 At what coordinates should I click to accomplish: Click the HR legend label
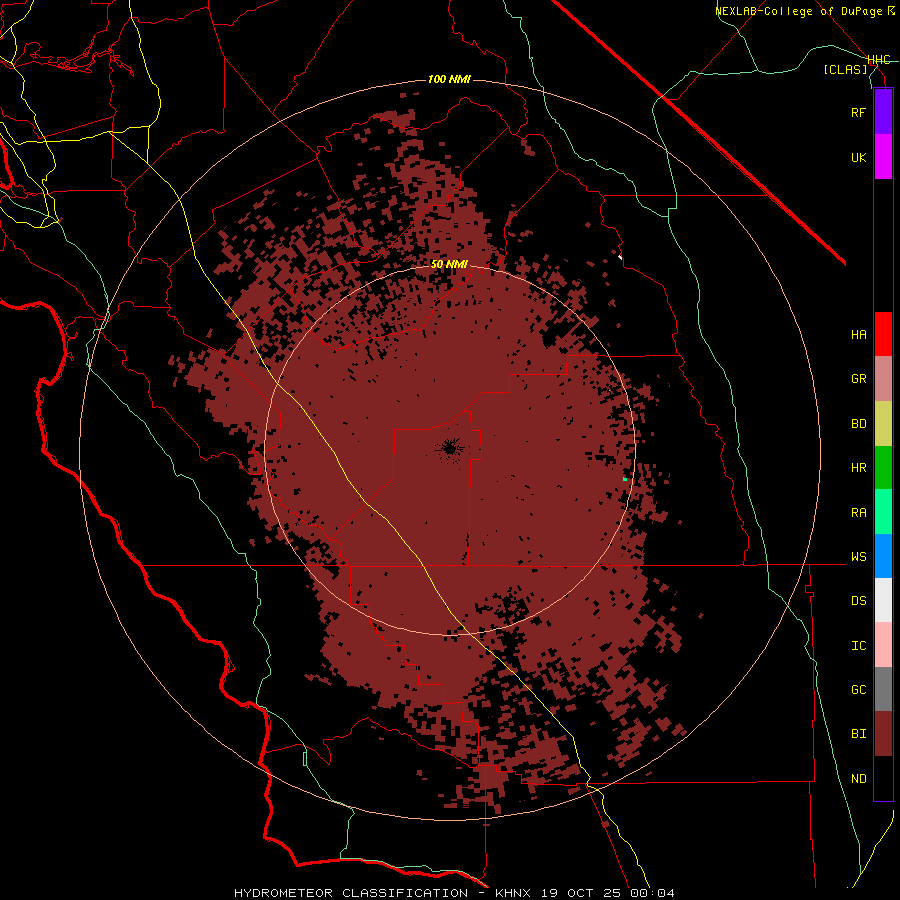coord(858,468)
